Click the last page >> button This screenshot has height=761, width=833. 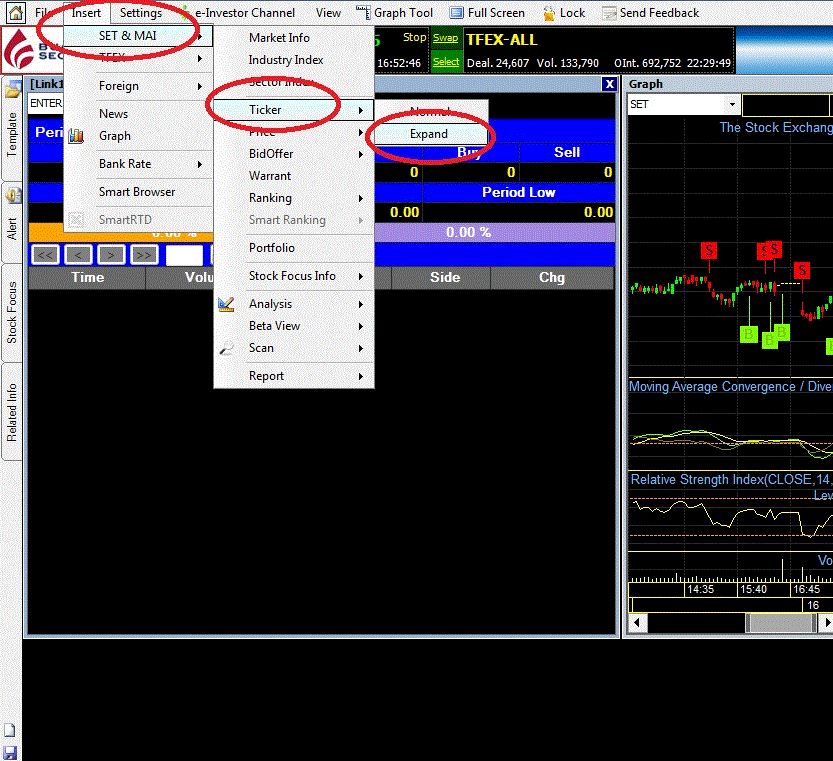click(x=144, y=255)
